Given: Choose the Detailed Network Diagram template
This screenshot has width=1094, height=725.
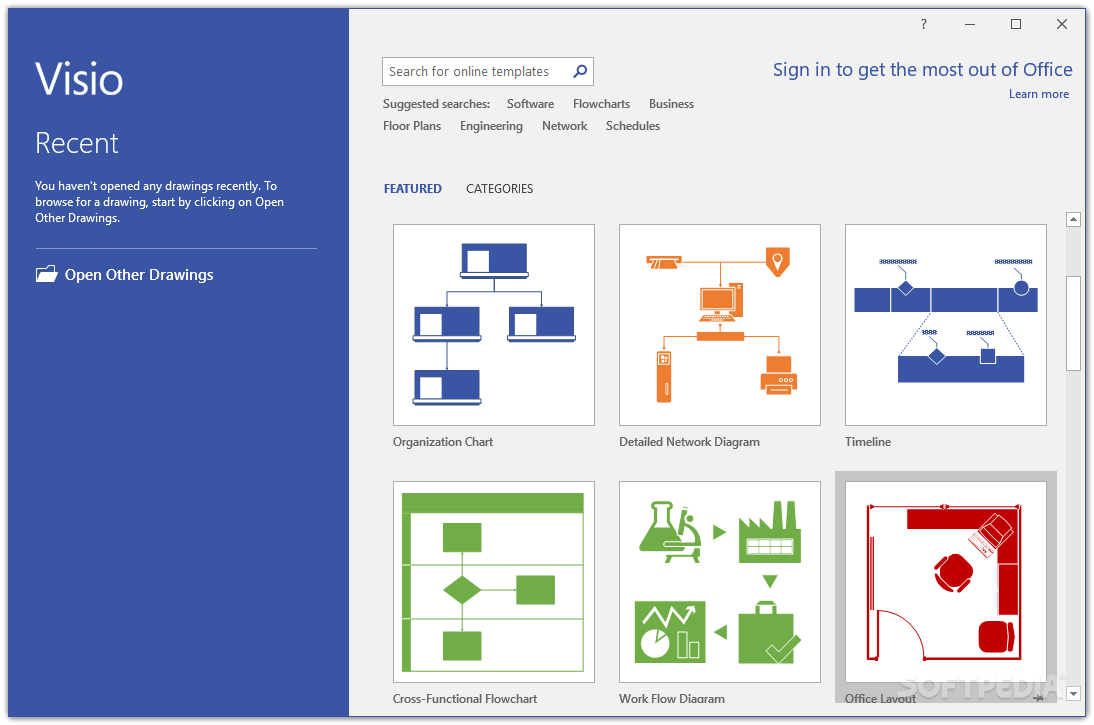Looking at the screenshot, I should tap(719, 324).
